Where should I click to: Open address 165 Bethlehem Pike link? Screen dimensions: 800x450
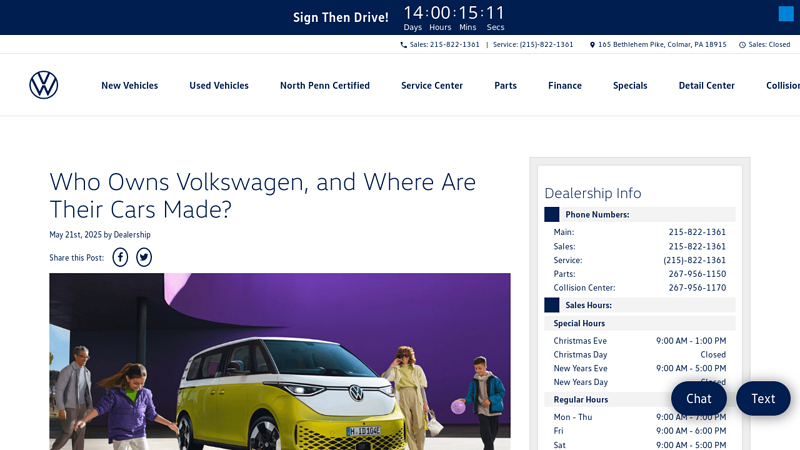coord(662,45)
